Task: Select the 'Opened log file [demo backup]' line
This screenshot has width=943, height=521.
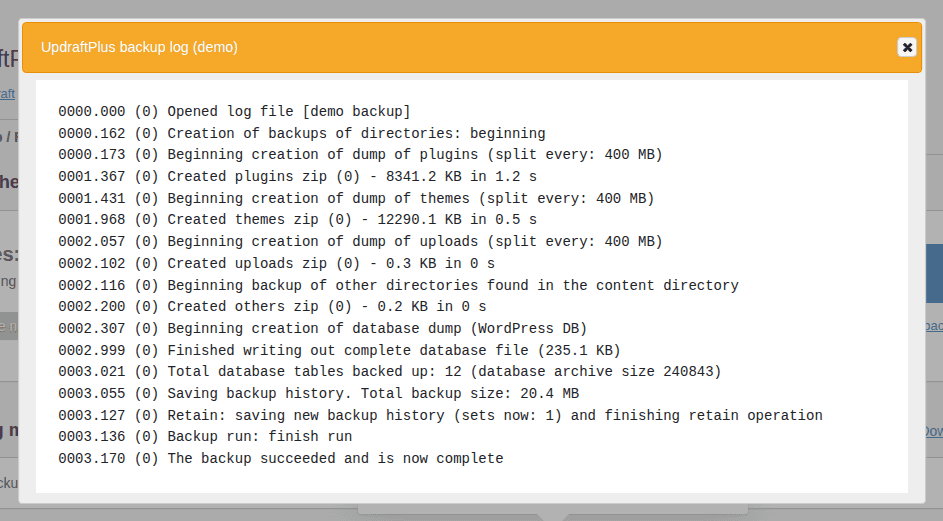Action: (234, 111)
